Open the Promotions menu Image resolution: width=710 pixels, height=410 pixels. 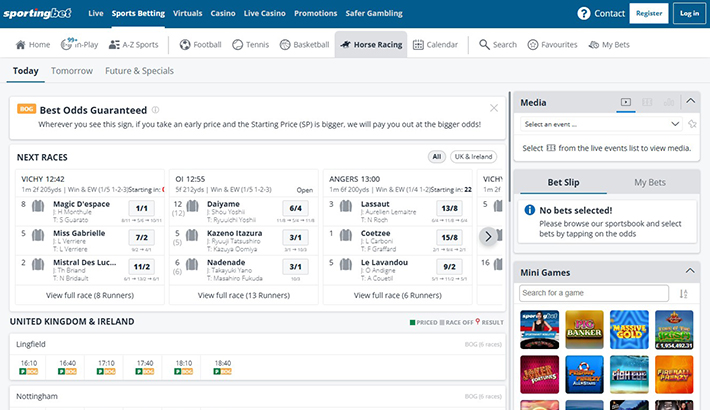316,14
